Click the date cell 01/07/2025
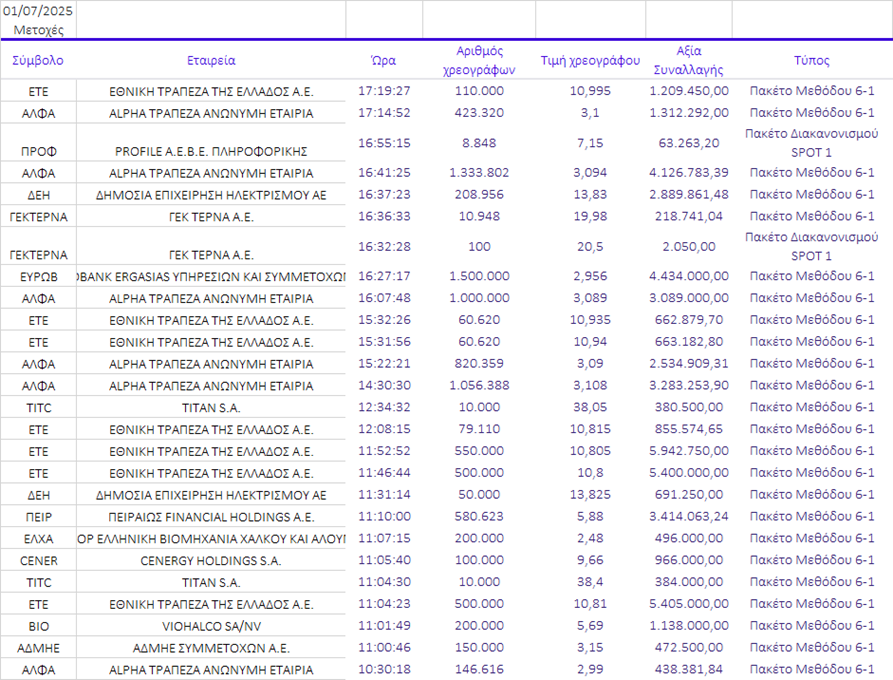Screen dimensions: 893x680 pyautogui.click(x=38, y=11)
